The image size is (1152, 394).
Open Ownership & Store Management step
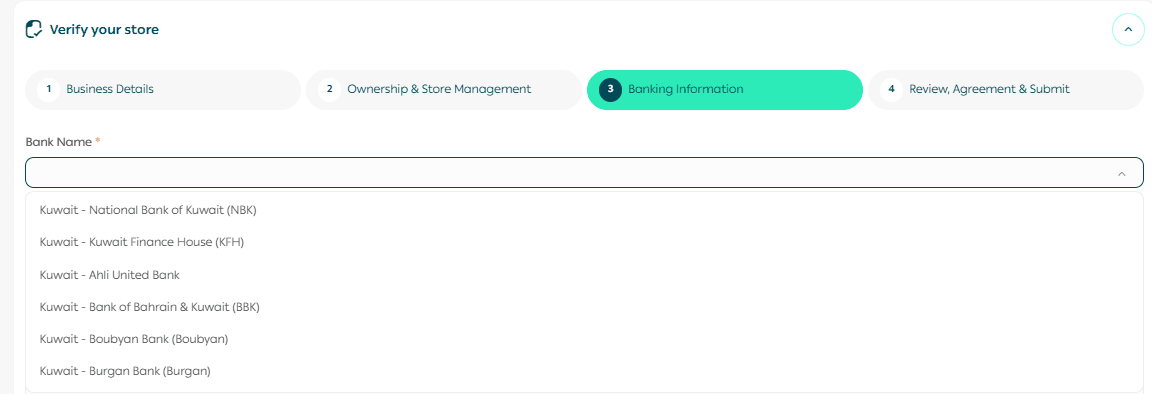pos(444,90)
